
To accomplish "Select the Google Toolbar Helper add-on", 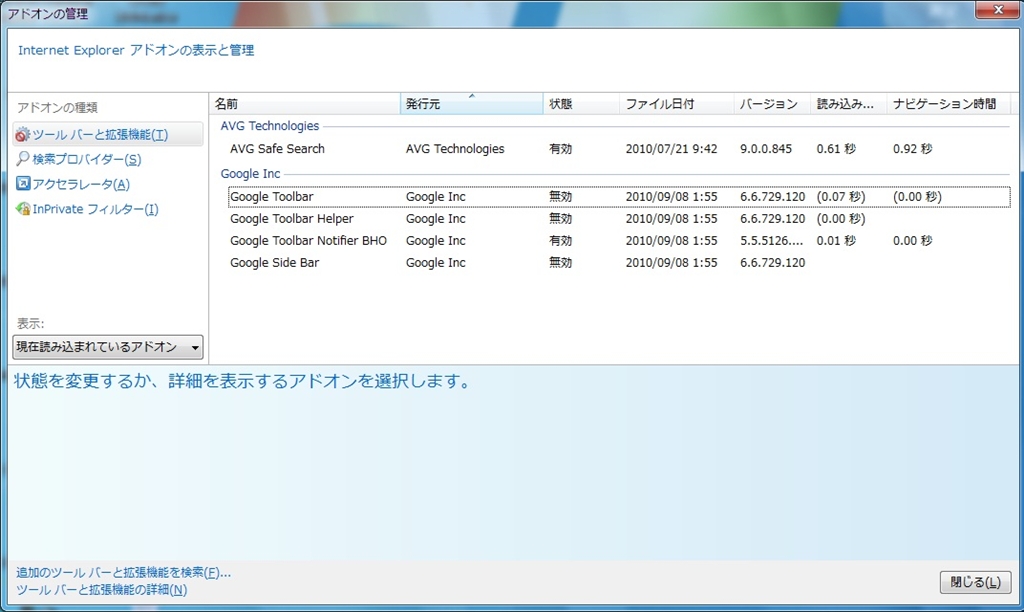I will (291, 219).
